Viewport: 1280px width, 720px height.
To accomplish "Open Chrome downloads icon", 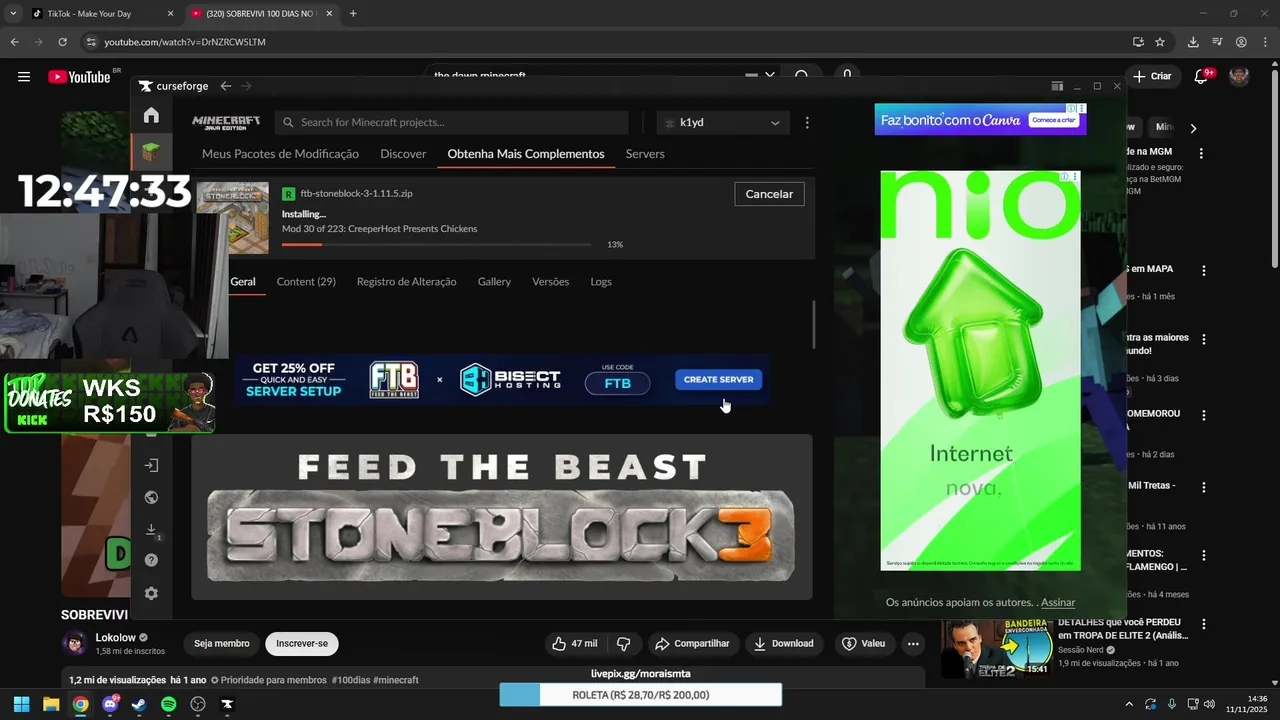I will click(1193, 42).
